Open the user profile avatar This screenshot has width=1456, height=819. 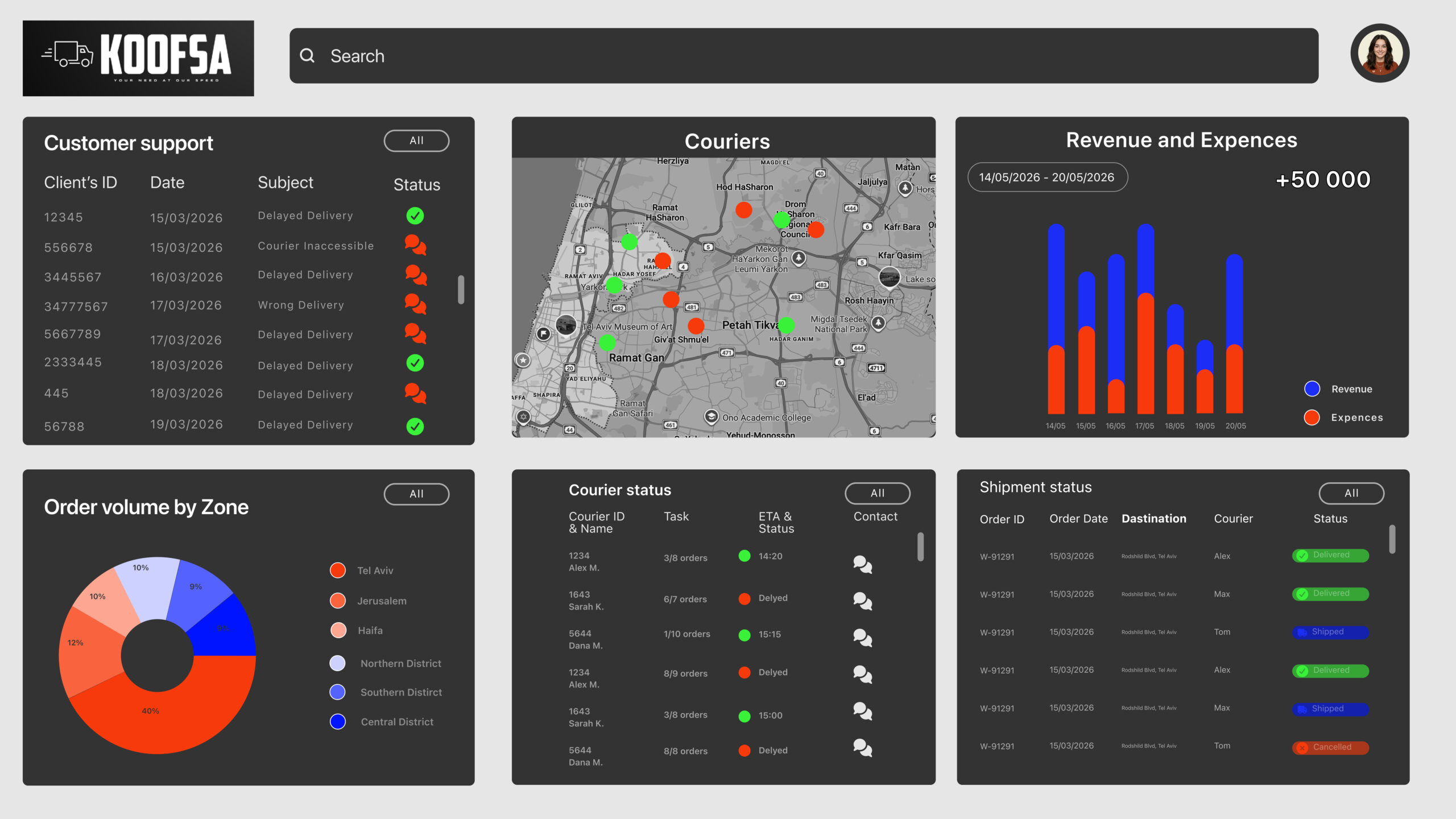pyautogui.click(x=1380, y=53)
